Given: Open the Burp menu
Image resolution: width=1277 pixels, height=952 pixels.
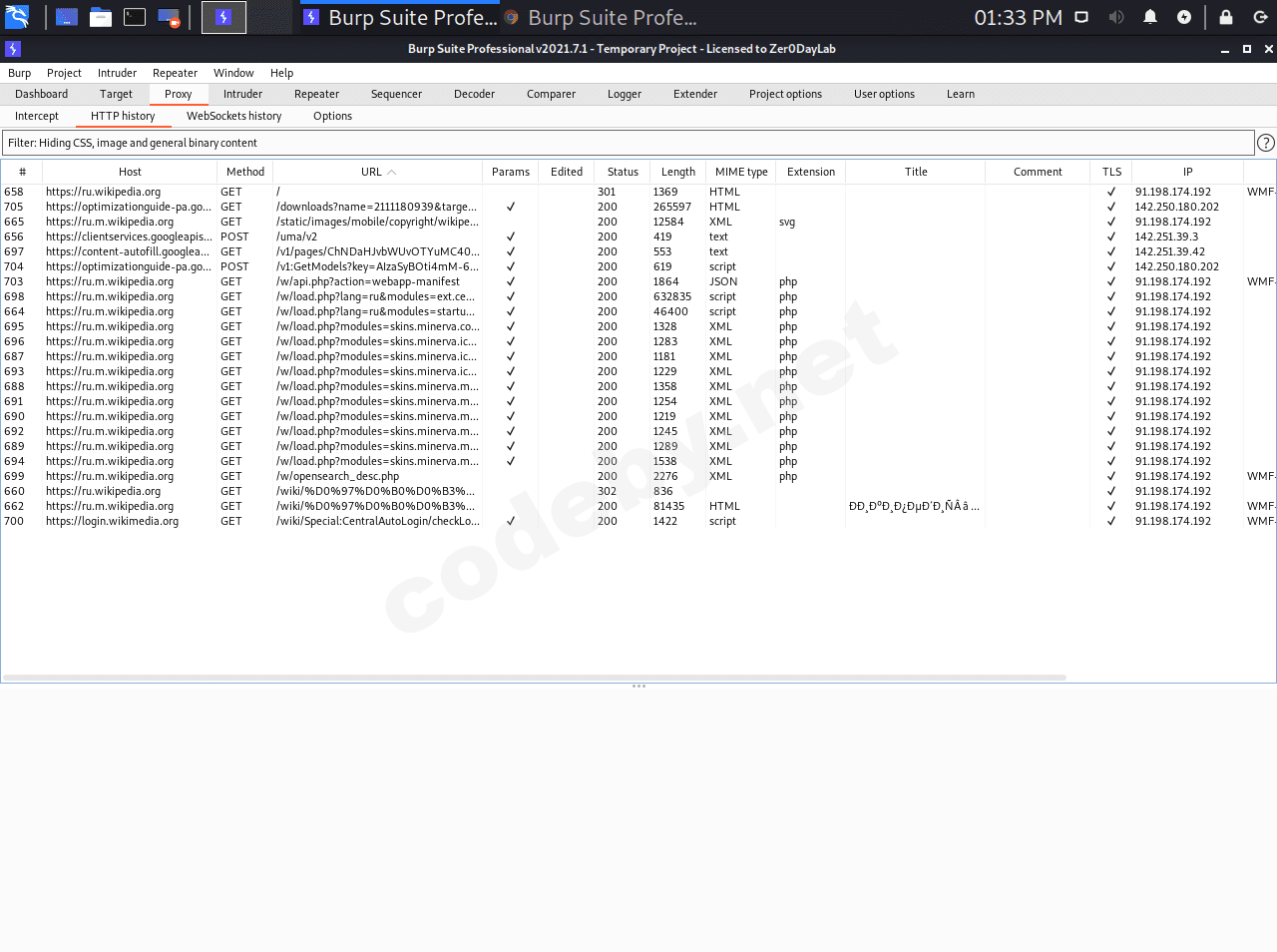Looking at the screenshot, I should (x=19, y=73).
